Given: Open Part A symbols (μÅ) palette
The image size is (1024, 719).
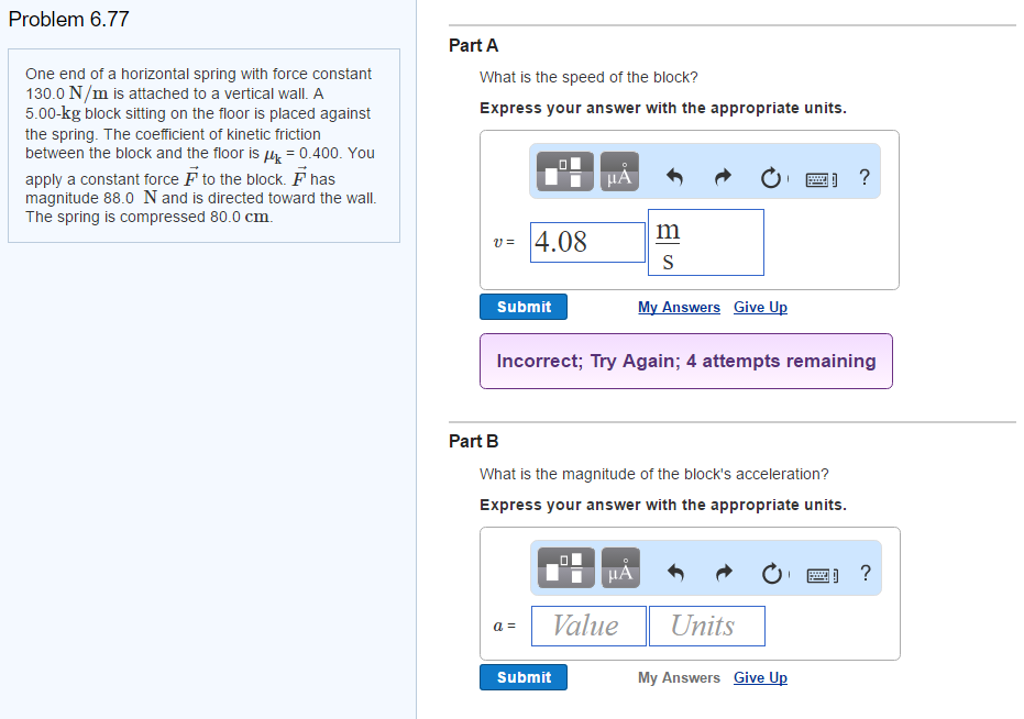Looking at the screenshot, I should pos(617,177).
